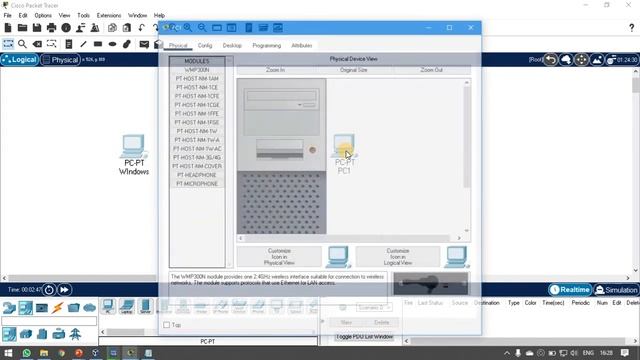The height and width of the screenshot is (360, 640).
Task: Select the PT-HEADPHONE module
Action: tap(197, 175)
